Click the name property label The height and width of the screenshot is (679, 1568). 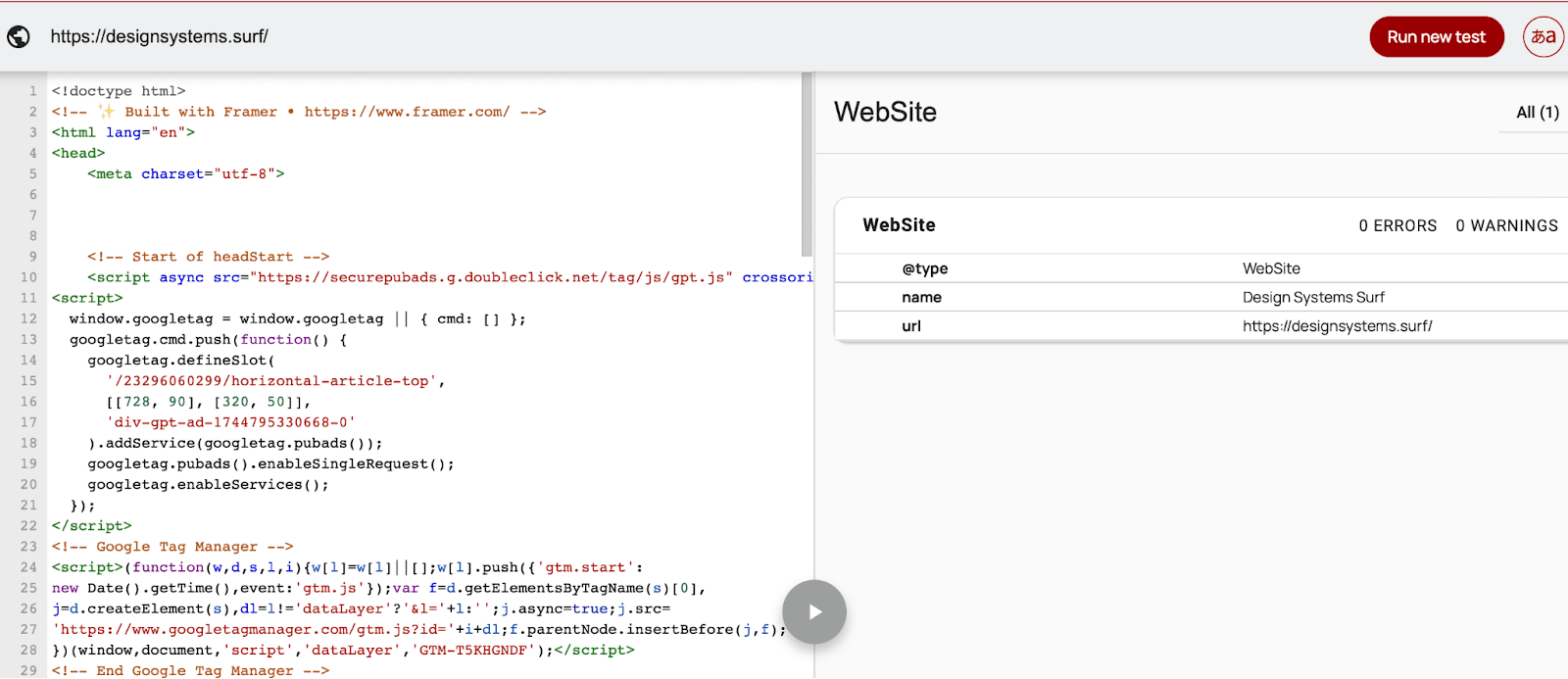pyautogui.click(x=921, y=297)
